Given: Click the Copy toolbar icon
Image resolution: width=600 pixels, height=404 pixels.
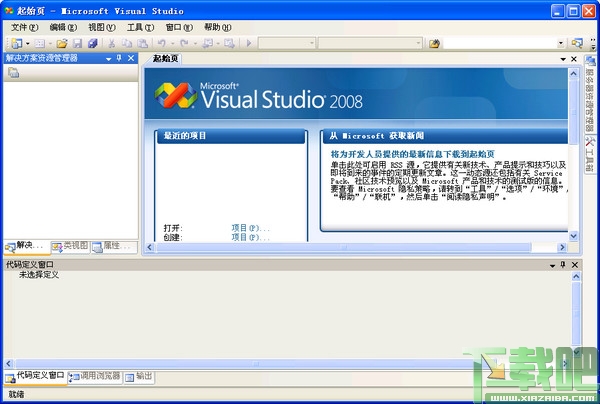Looking at the screenshot, I should [x=127, y=43].
